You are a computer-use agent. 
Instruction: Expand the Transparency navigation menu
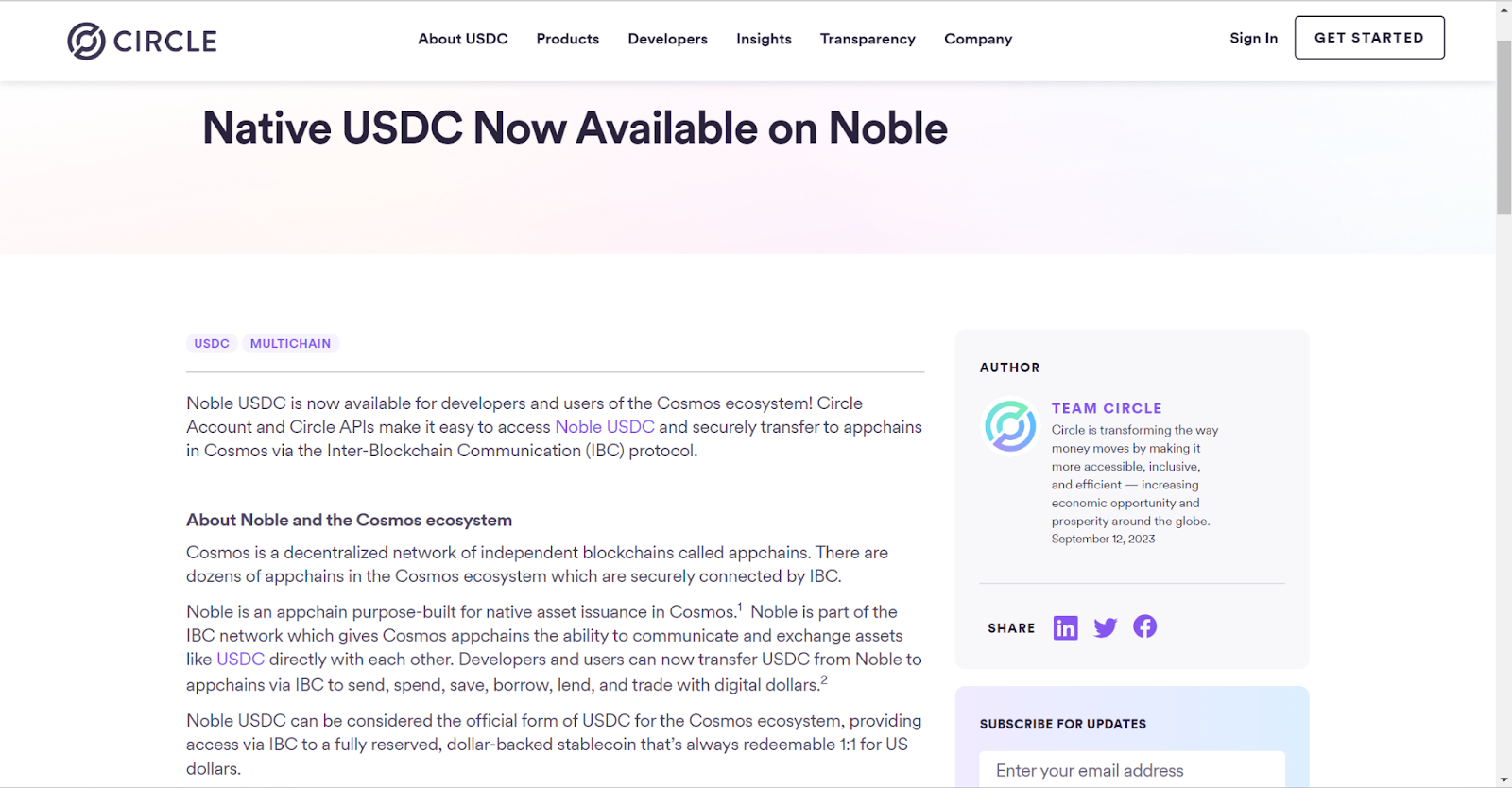(868, 39)
